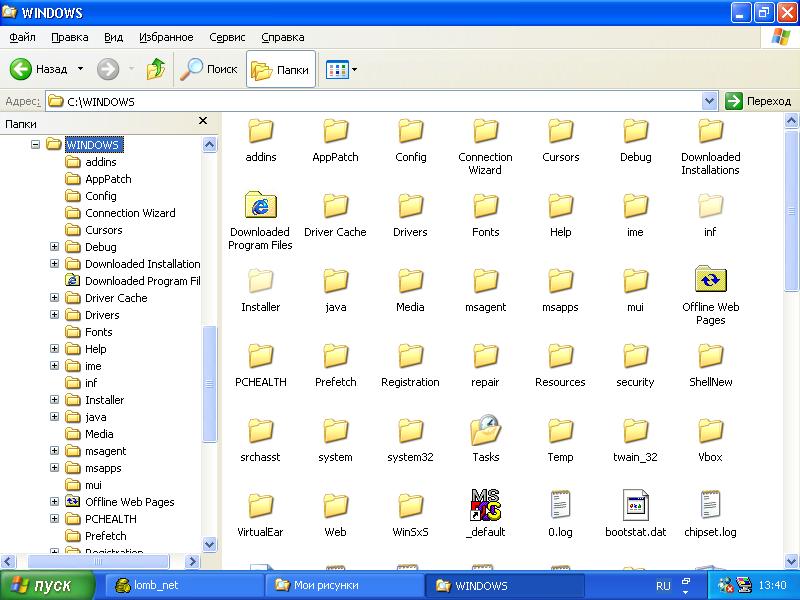This screenshot has height=600, width=800.
Task: Open the Сервис menu
Action: click(227, 37)
